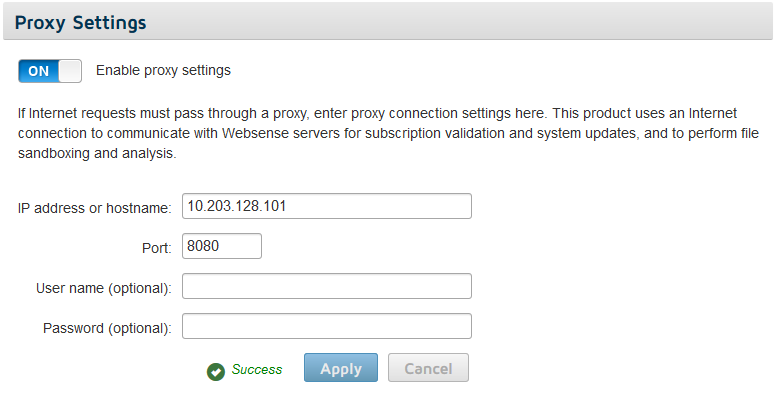Select the User name (optional) text box
Image resolution: width=774 pixels, height=408 pixels.
[327, 286]
